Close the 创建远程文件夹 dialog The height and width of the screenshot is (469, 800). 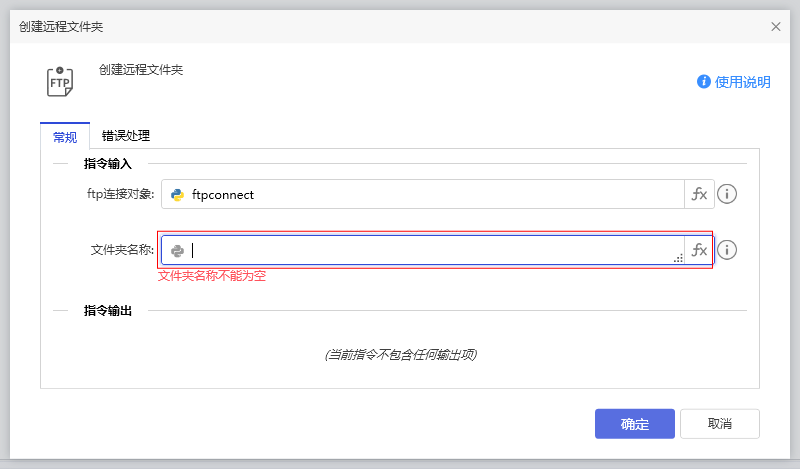776,27
